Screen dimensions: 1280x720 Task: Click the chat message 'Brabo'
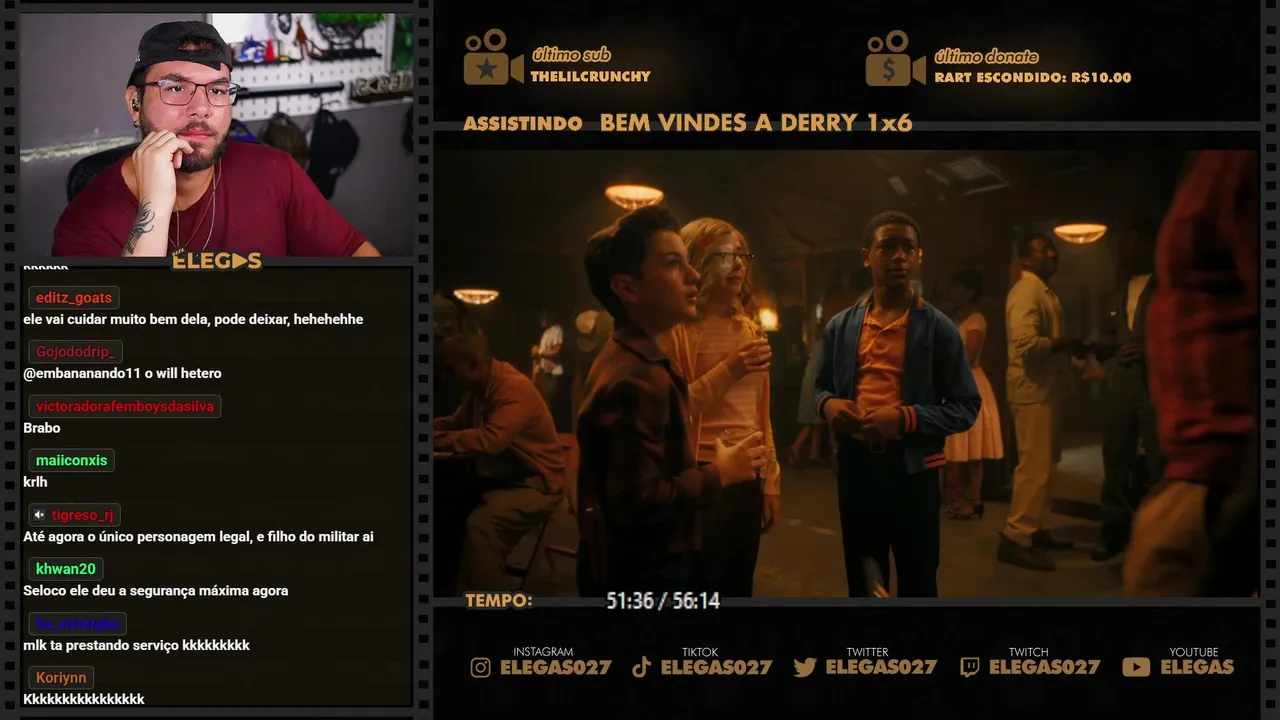pyautogui.click(x=42, y=428)
